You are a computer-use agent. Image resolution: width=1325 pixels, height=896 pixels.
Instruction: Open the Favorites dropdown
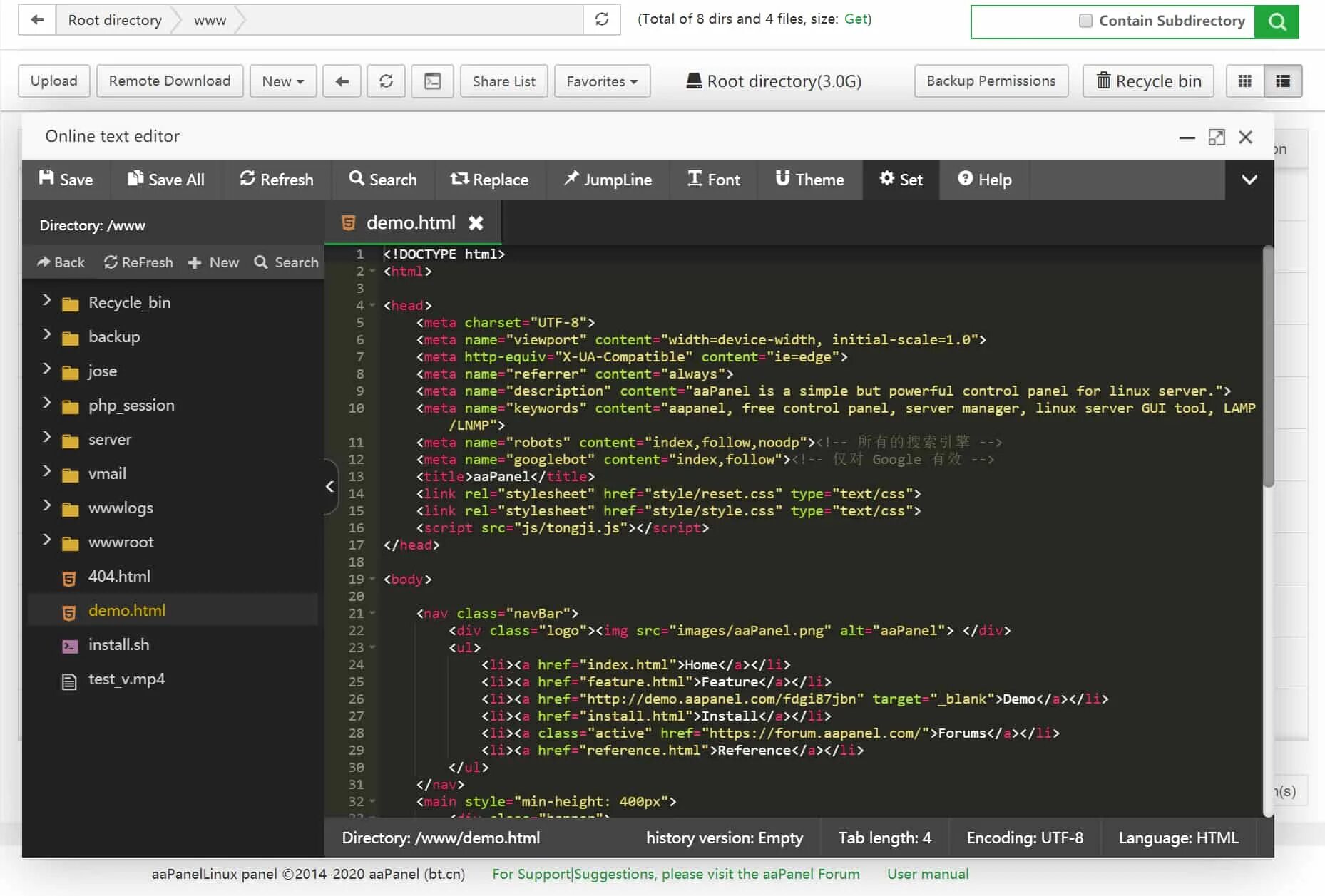[x=602, y=81]
